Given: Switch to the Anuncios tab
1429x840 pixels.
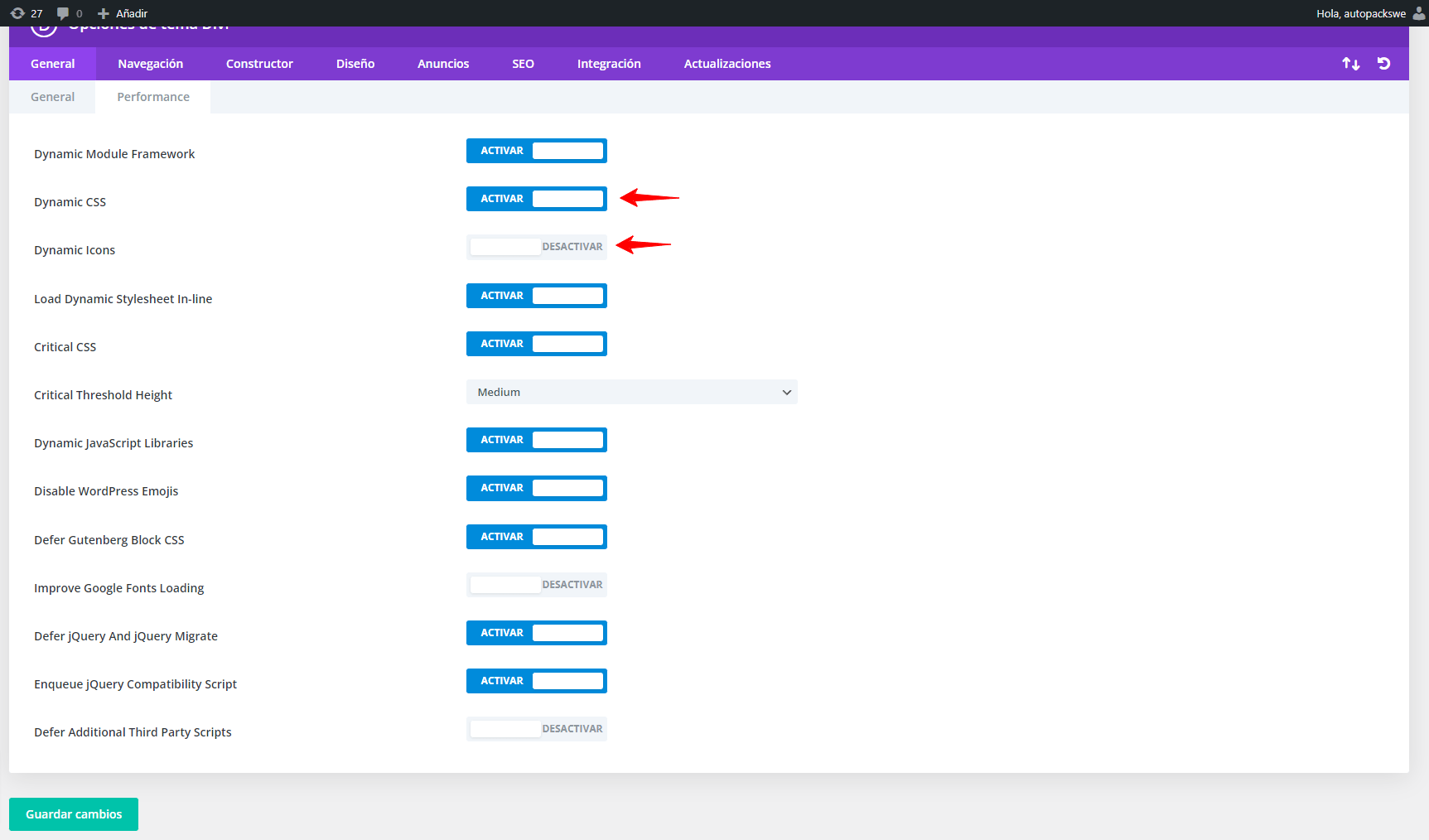Looking at the screenshot, I should (443, 64).
